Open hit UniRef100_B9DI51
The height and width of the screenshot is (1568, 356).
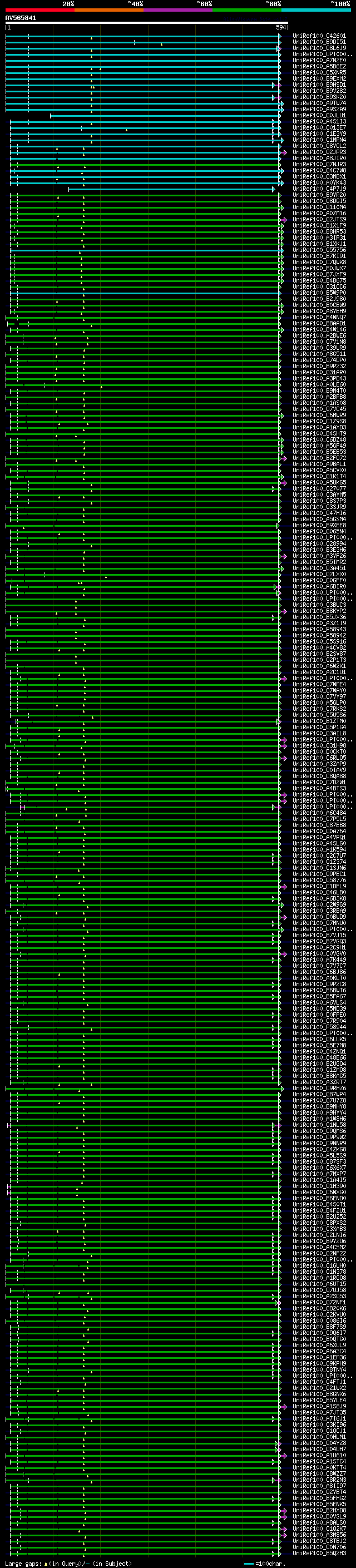(319, 43)
